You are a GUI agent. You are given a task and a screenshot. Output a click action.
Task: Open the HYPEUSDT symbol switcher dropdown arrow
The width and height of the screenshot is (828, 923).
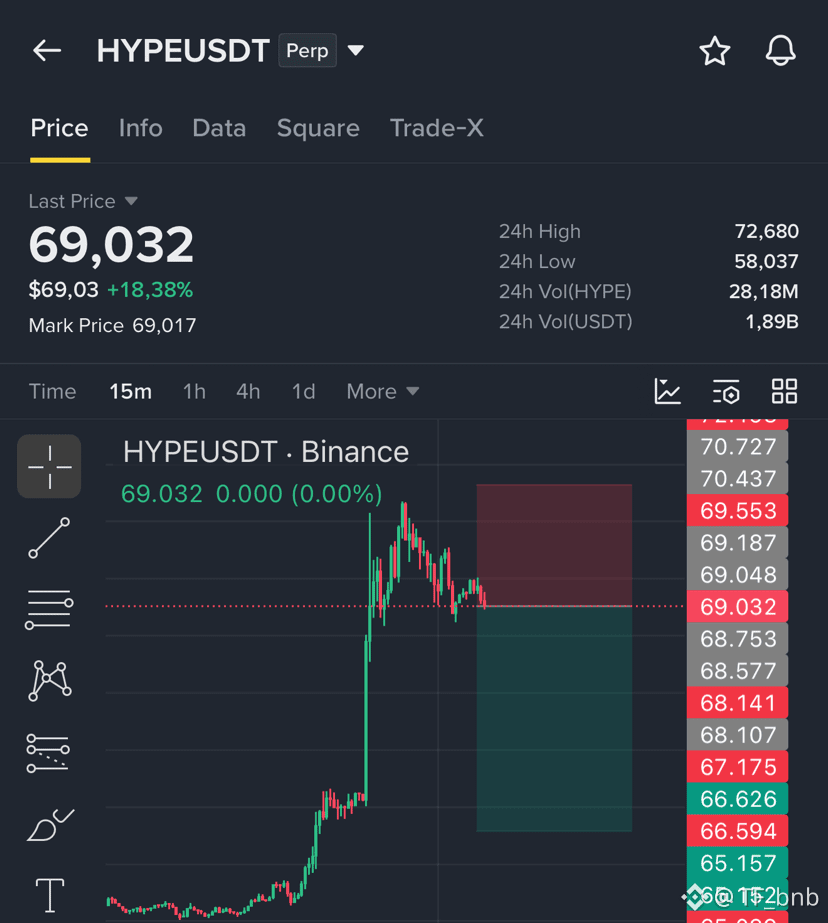pos(355,51)
